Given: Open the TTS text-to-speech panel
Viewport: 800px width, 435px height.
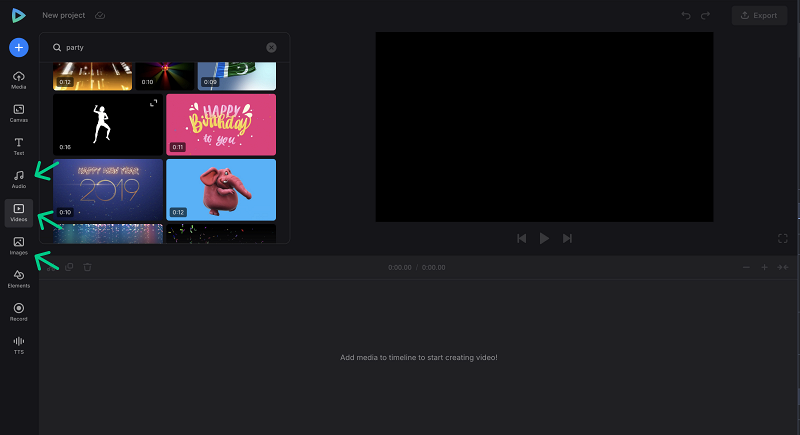Looking at the screenshot, I should point(19,345).
